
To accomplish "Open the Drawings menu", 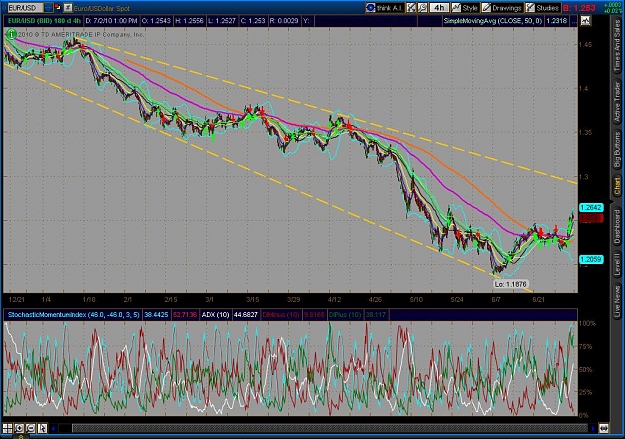I will [x=502, y=8].
